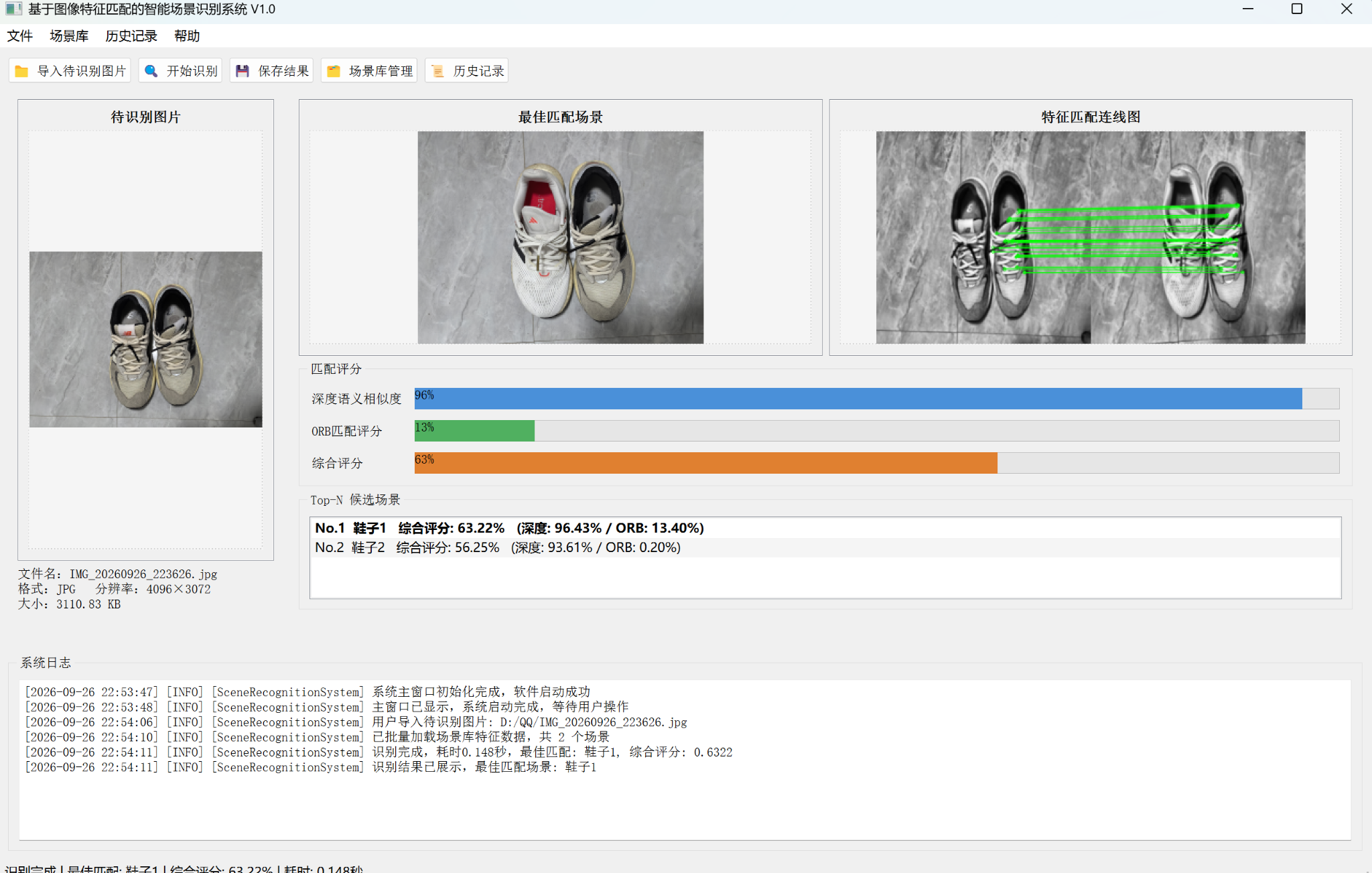1372x873 pixels.
Task: Click the log line 识别完成, 耗时0.148秒
Action: [379, 752]
